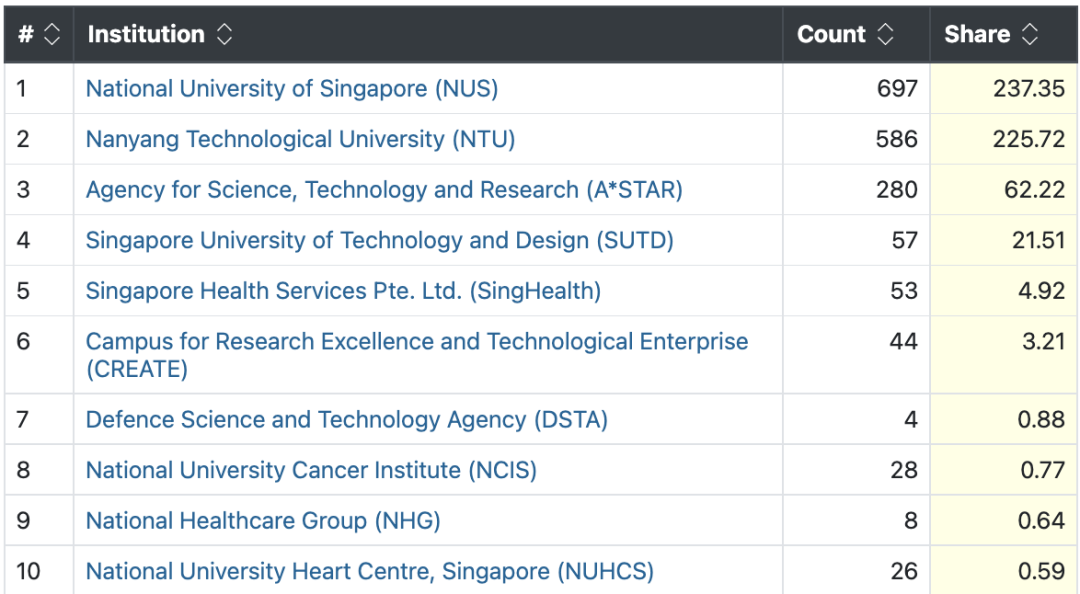
Task: Click the sort arrows beside Count
Action: [x=885, y=35]
